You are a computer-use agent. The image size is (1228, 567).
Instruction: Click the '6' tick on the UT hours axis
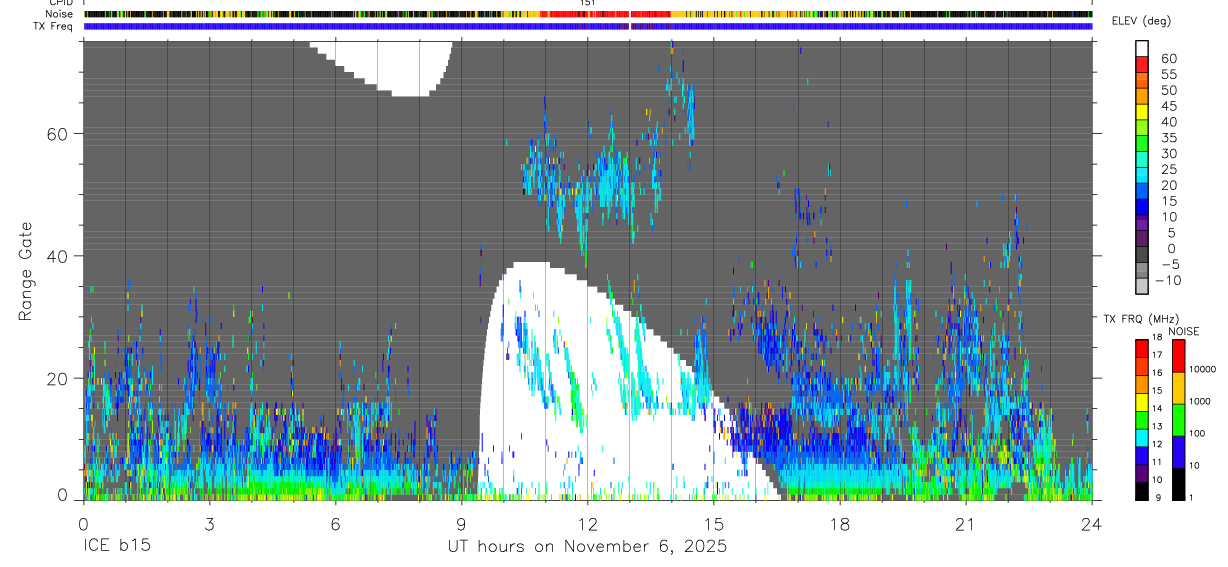pyautogui.click(x=335, y=523)
